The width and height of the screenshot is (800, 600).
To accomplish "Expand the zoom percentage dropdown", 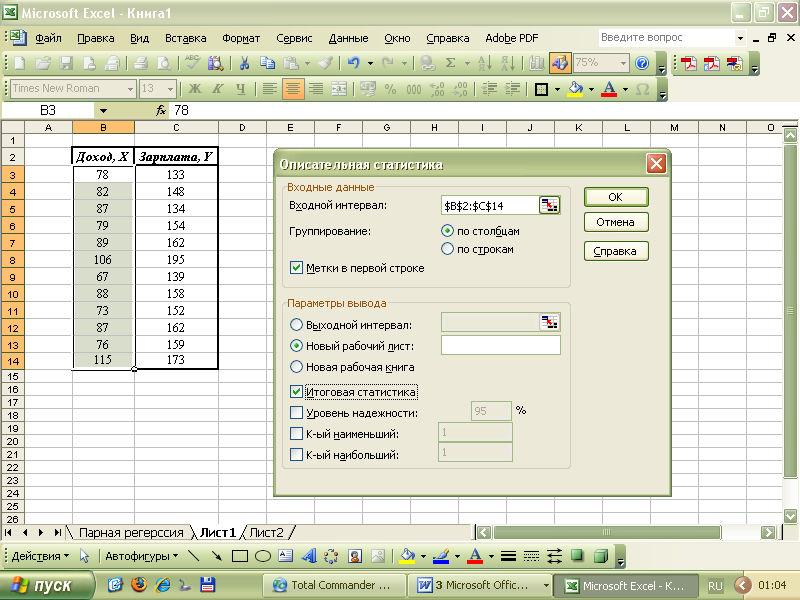I will (623, 63).
